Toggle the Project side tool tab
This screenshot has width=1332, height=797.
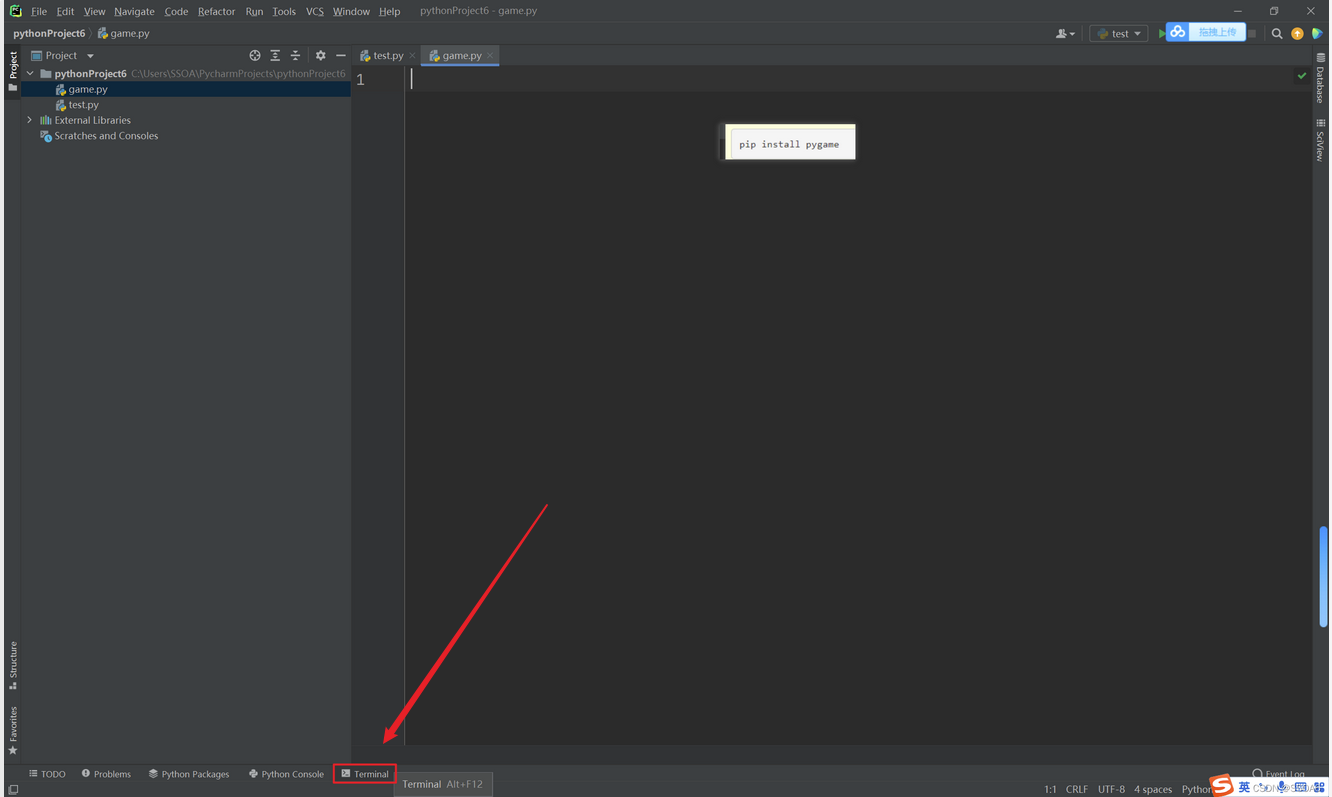point(13,71)
